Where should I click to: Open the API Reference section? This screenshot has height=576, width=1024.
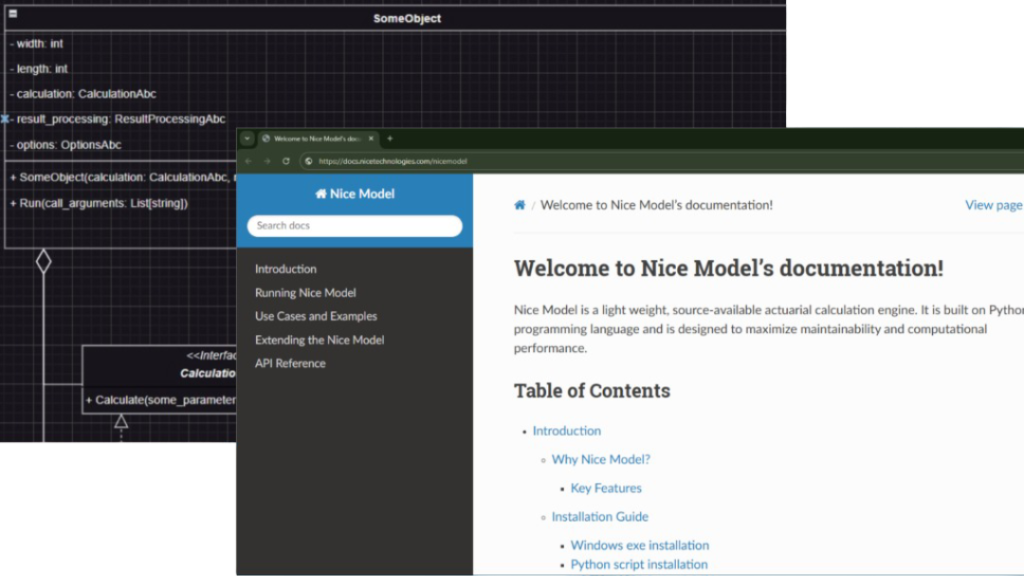(x=290, y=363)
